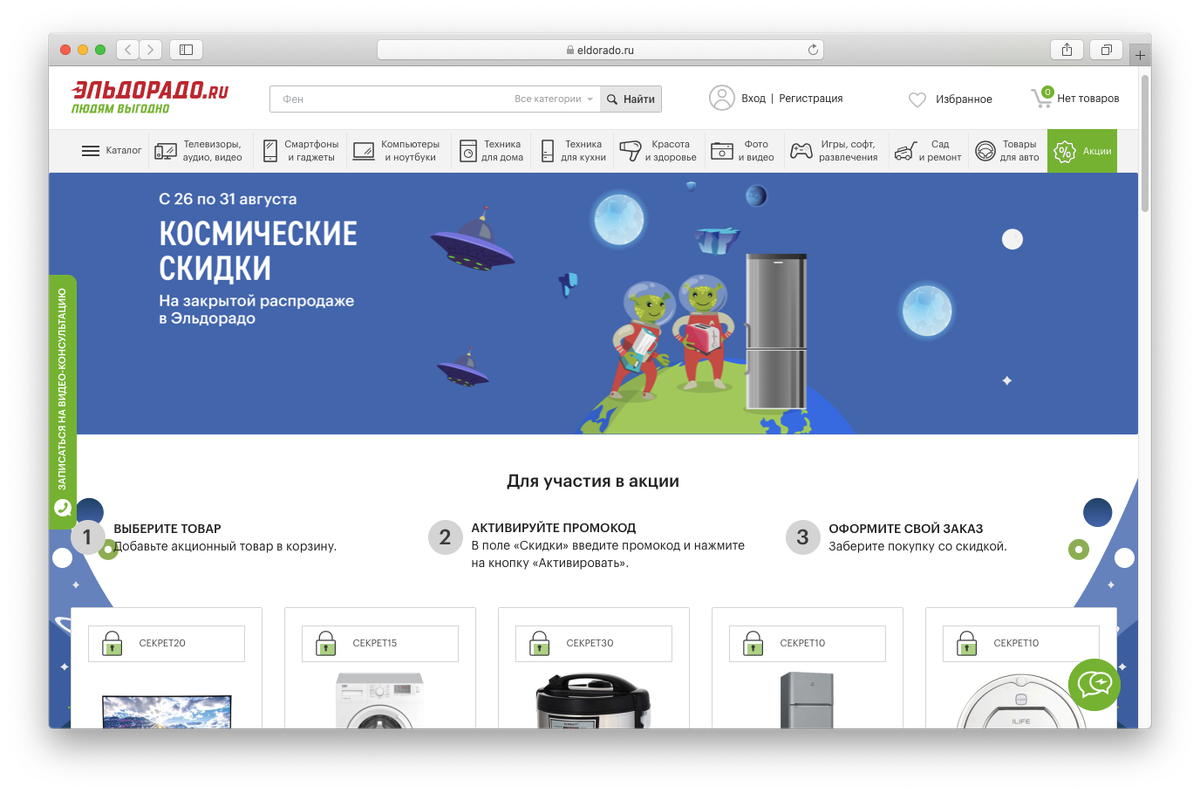Viewport: 1200px width, 793px height.
Task: Click the СЕКРЕТ30 promo code box
Action: tap(594, 643)
